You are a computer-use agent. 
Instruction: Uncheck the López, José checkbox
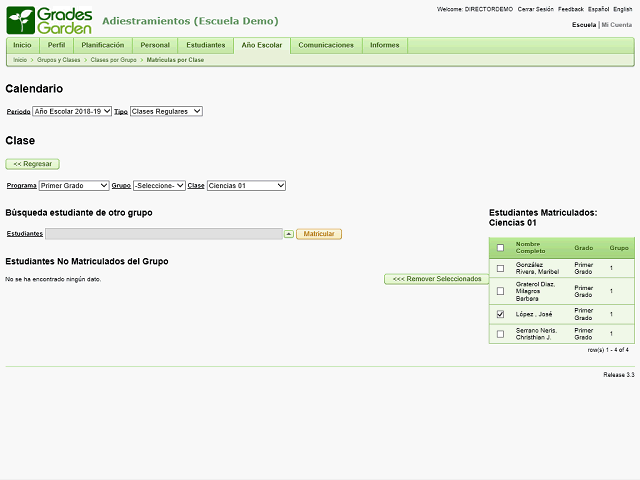point(500,314)
